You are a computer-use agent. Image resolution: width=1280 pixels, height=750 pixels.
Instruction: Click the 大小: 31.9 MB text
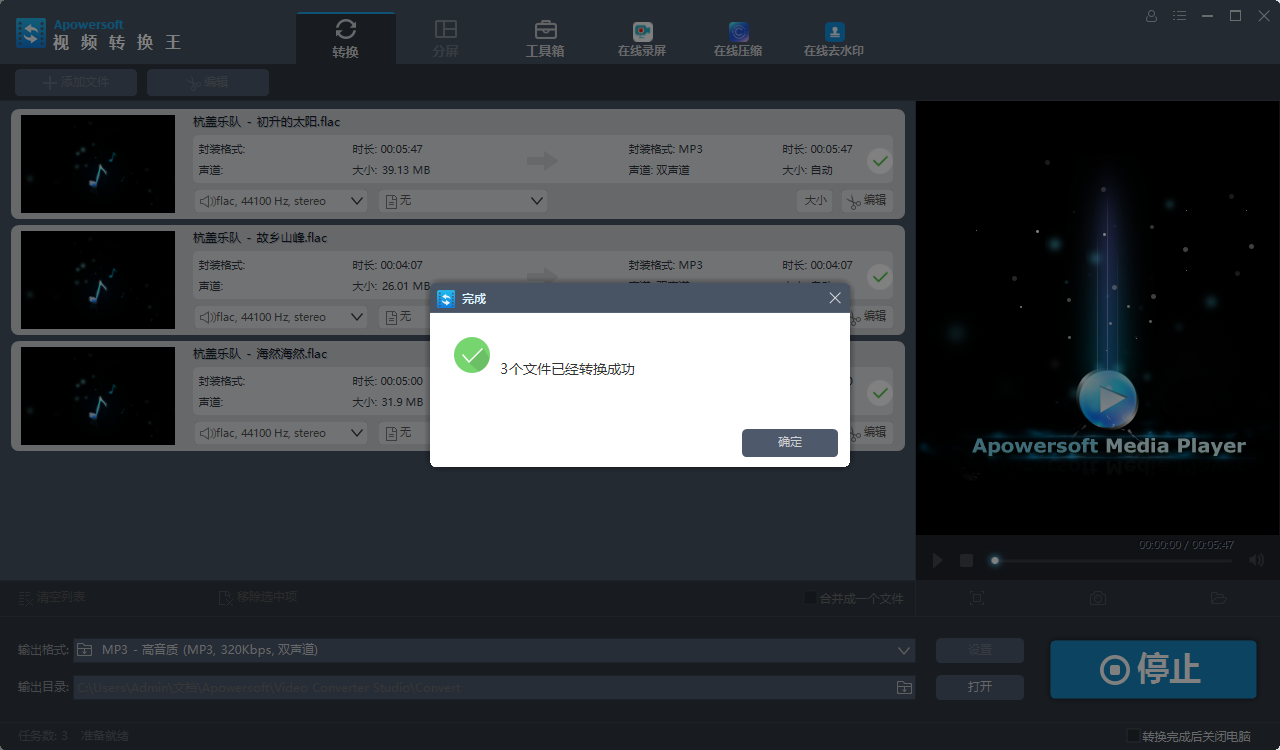388,402
